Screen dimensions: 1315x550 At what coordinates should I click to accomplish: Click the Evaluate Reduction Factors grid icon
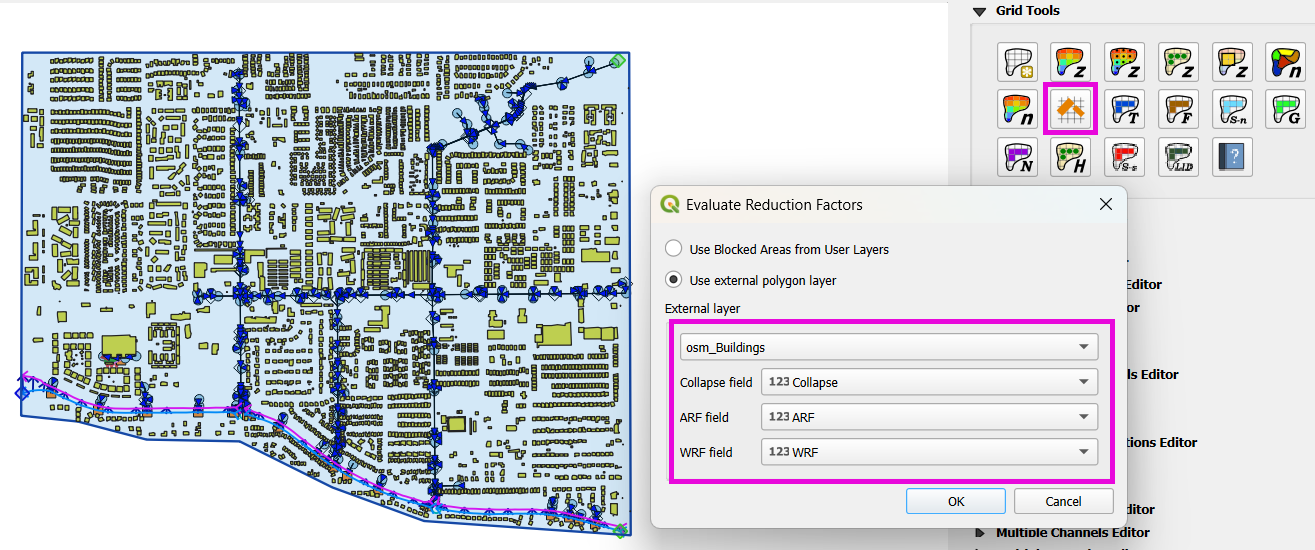(1071, 110)
